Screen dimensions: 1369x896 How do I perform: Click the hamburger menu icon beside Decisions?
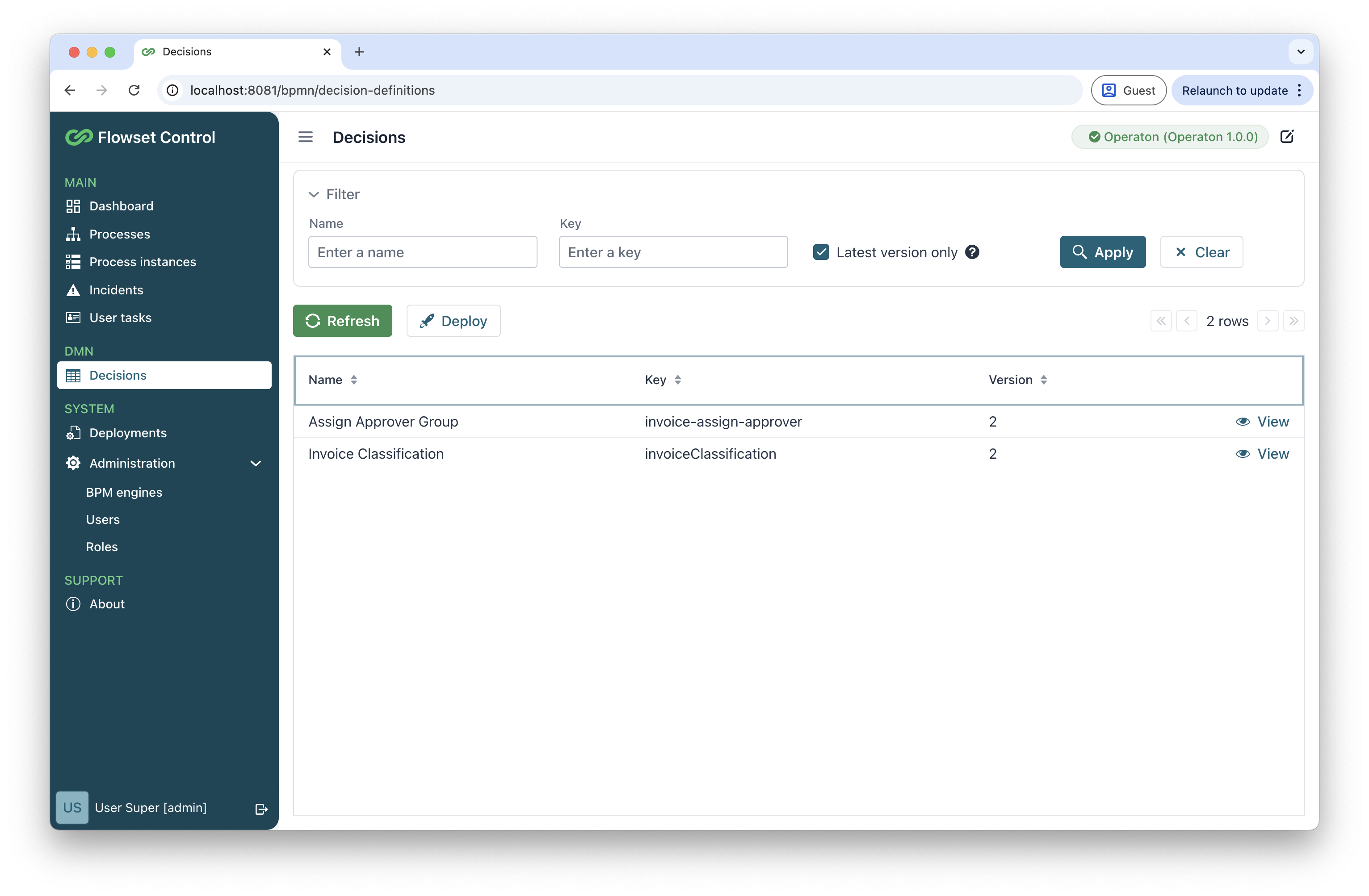(x=306, y=137)
